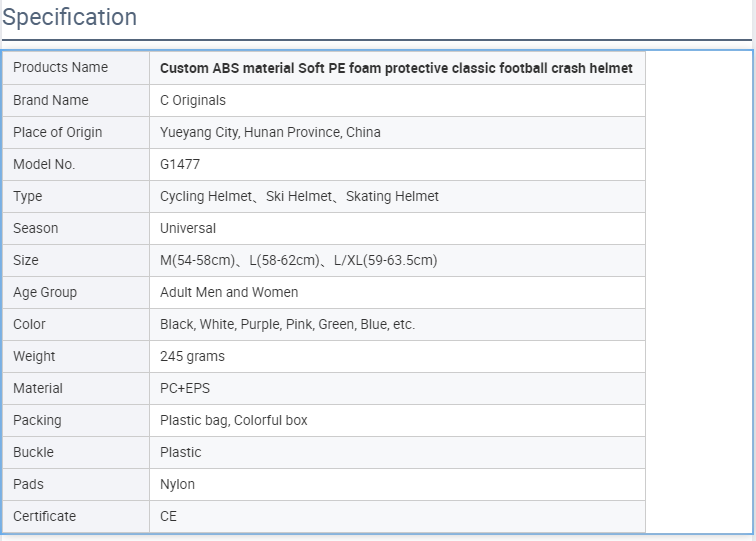Select the Type row helmet list
Screen dimensions: 756x541
click(x=299, y=196)
